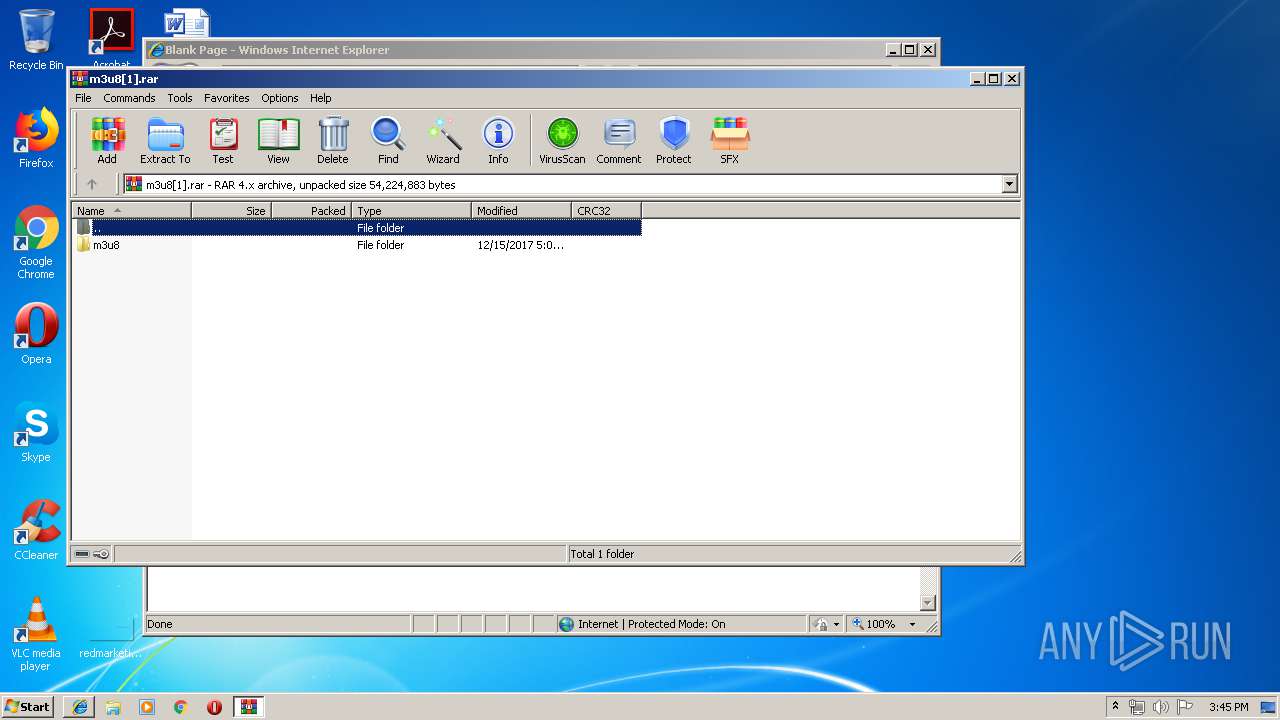Go up one level with the arrow
The image size is (1280, 720).
[x=92, y=184]
